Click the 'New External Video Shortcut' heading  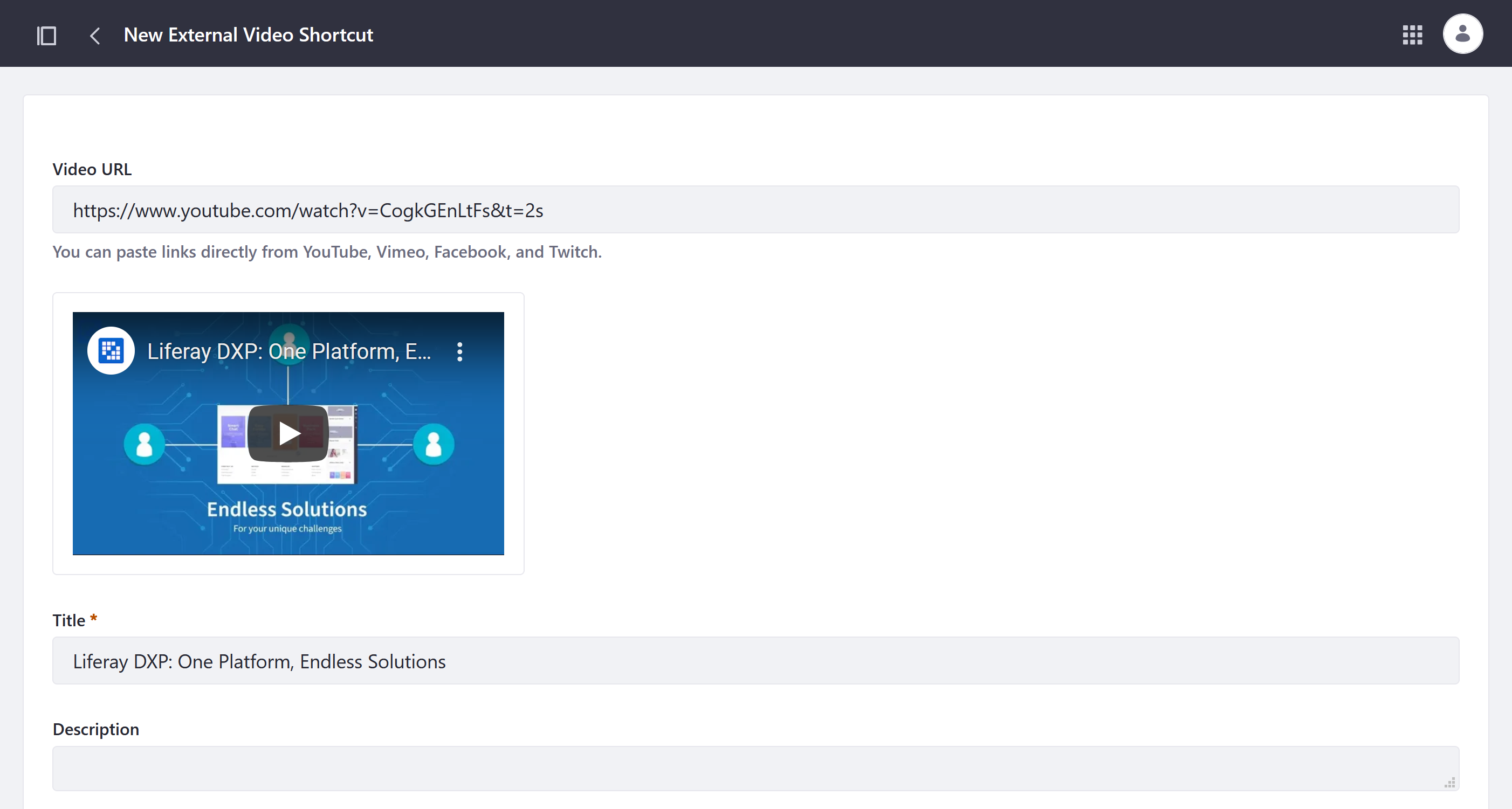[x=248, y=34]
